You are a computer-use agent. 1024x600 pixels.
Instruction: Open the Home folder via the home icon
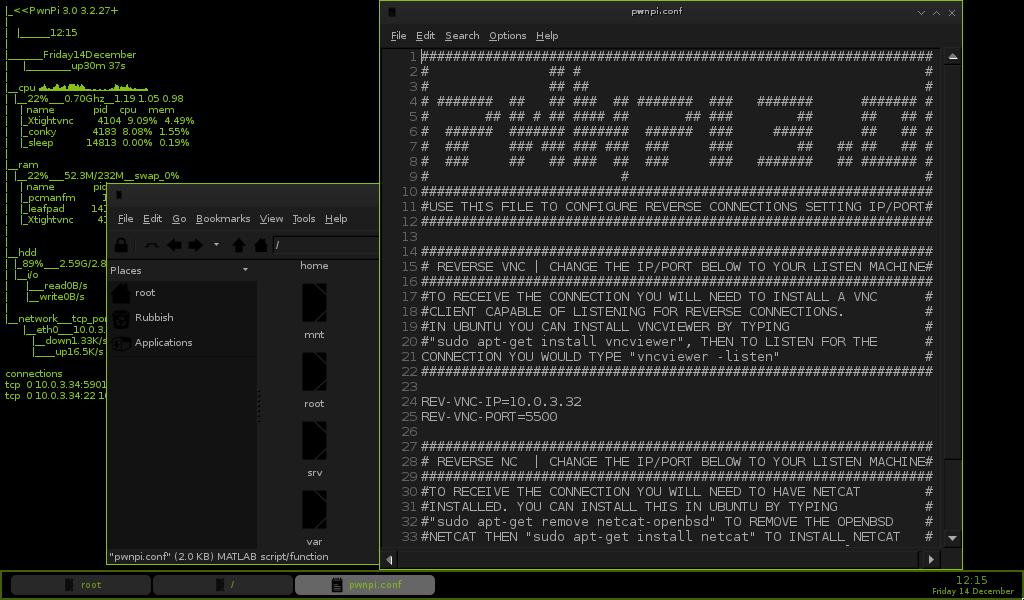pos(260,245)
